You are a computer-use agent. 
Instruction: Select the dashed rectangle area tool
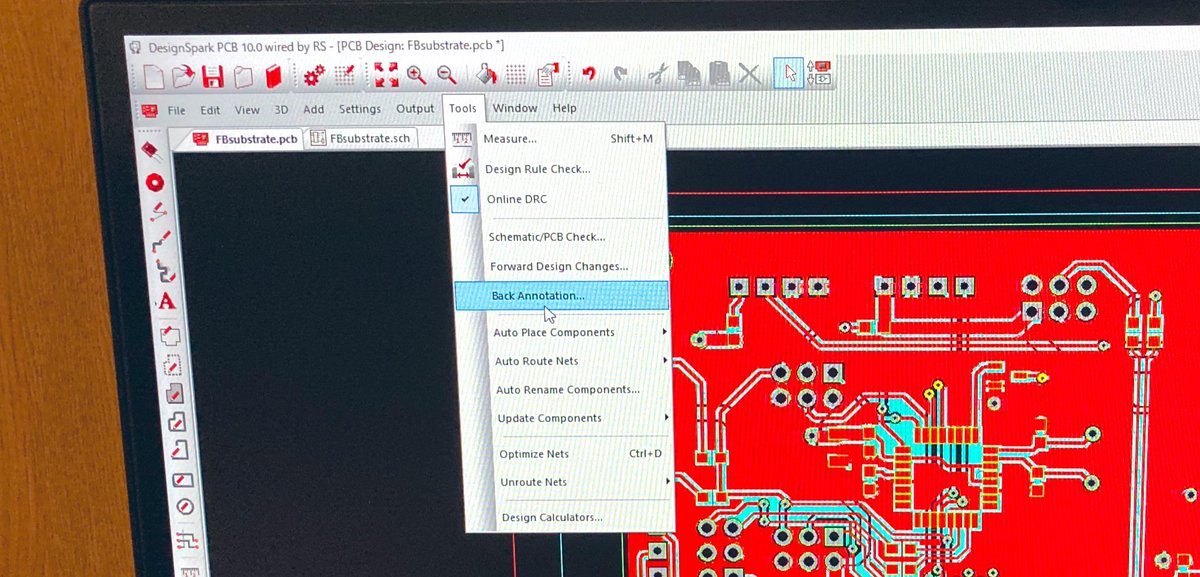coord(172,365)
